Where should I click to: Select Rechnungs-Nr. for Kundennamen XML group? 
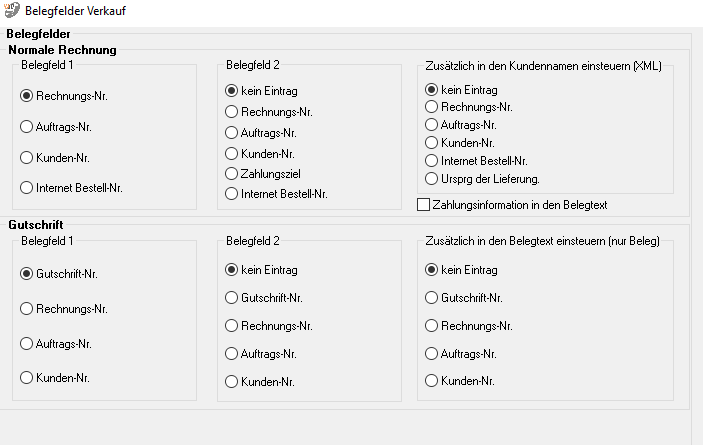pyautogui.click(x=432, y=107)
